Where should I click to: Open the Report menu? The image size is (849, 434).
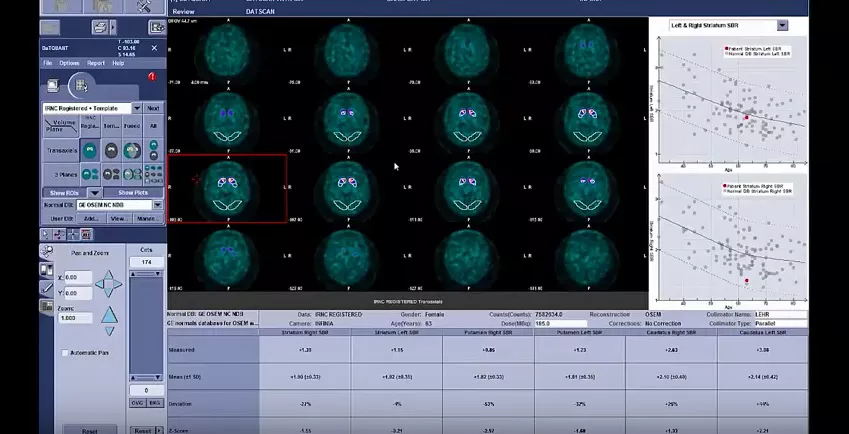[x=96, y=63]
